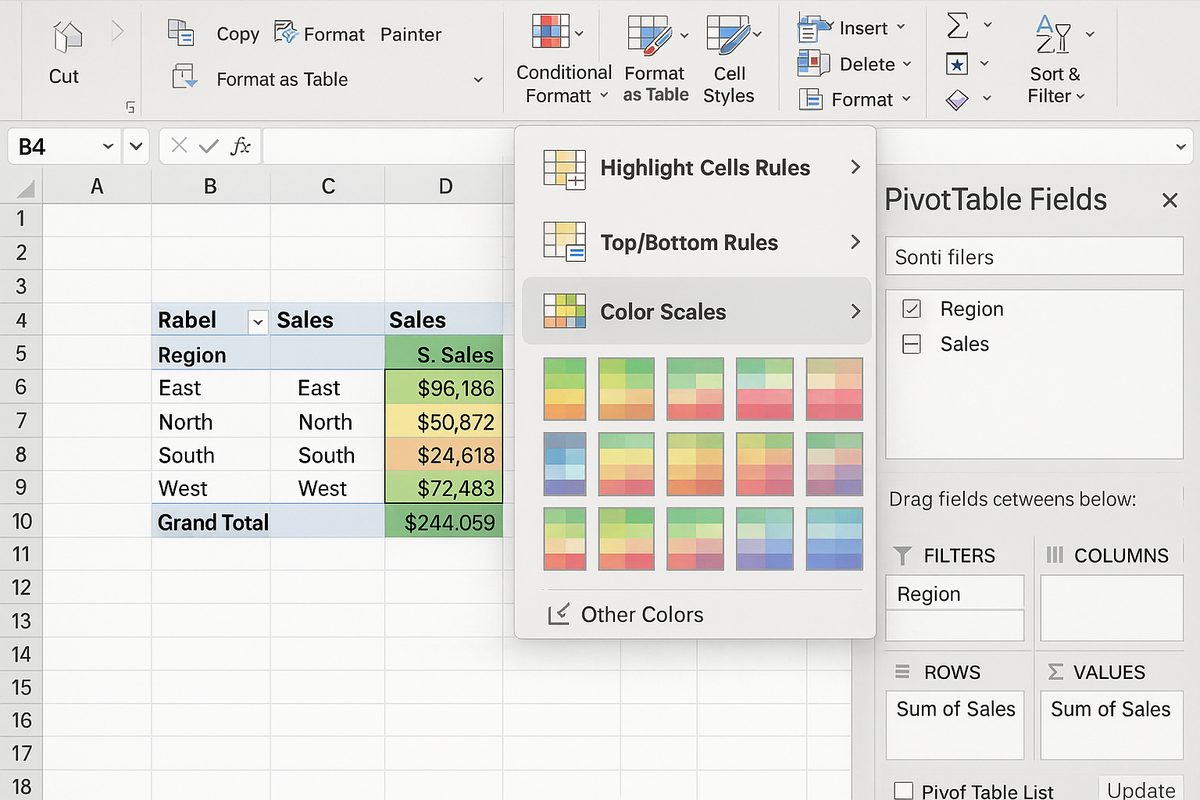
Task: Click the Cut clipboard icon
Action: tap(67, 36)
